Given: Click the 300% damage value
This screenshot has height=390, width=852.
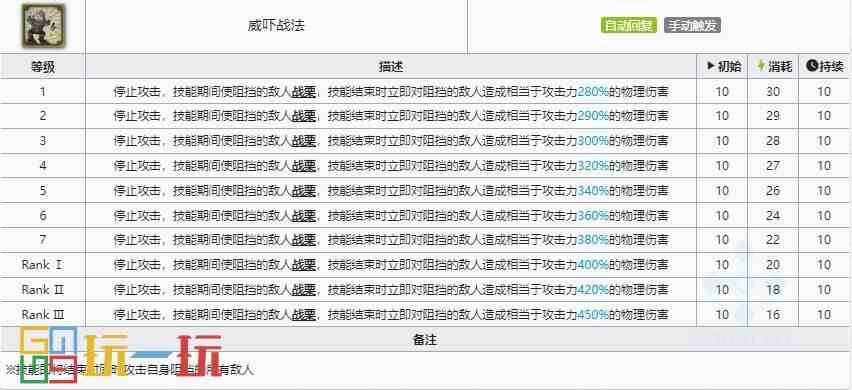Looking at the screenshot, I should tap(593, 141).
